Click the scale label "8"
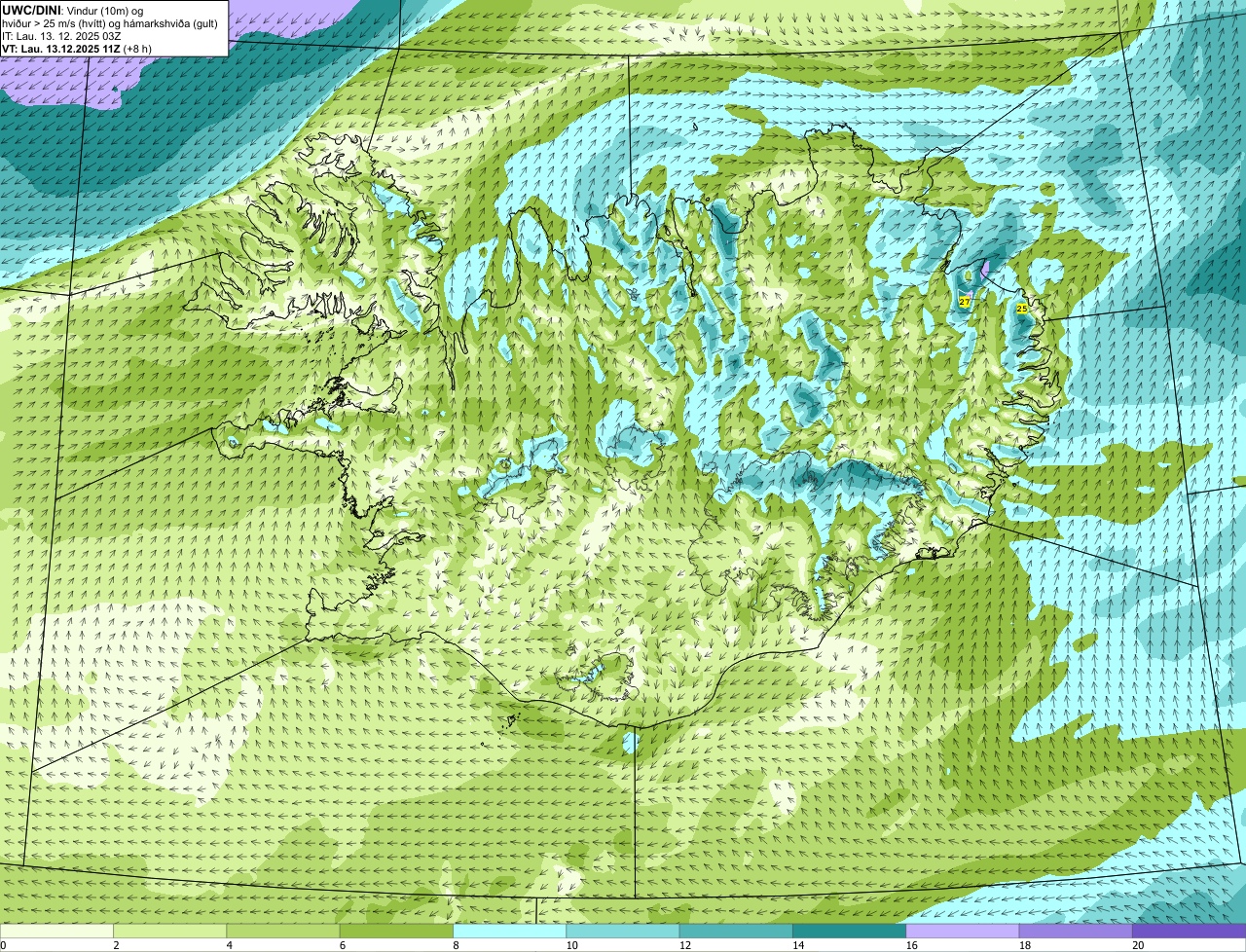 click(x=455, y=945)
